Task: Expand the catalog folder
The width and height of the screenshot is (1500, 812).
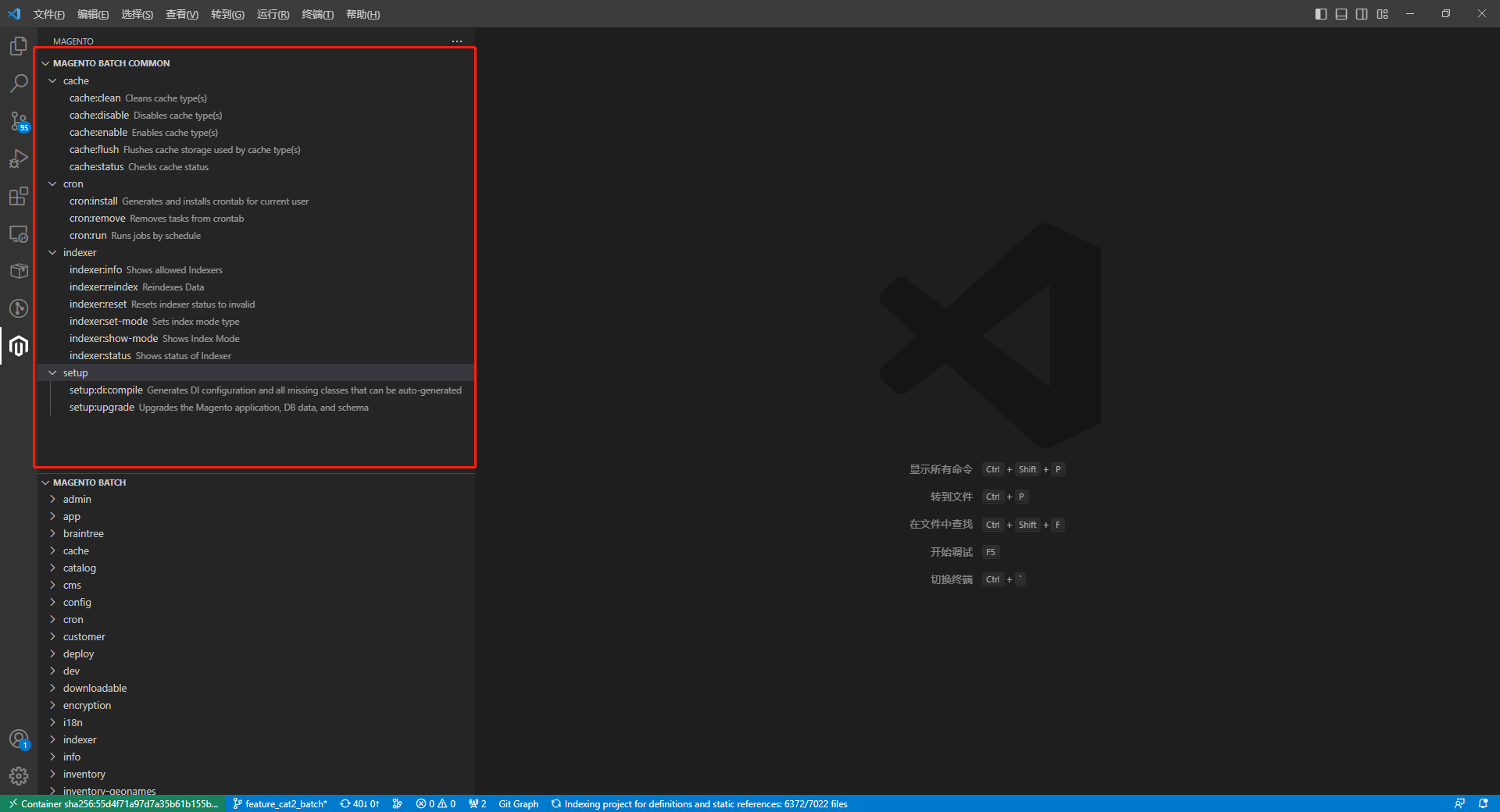Action: click(255, 568)
